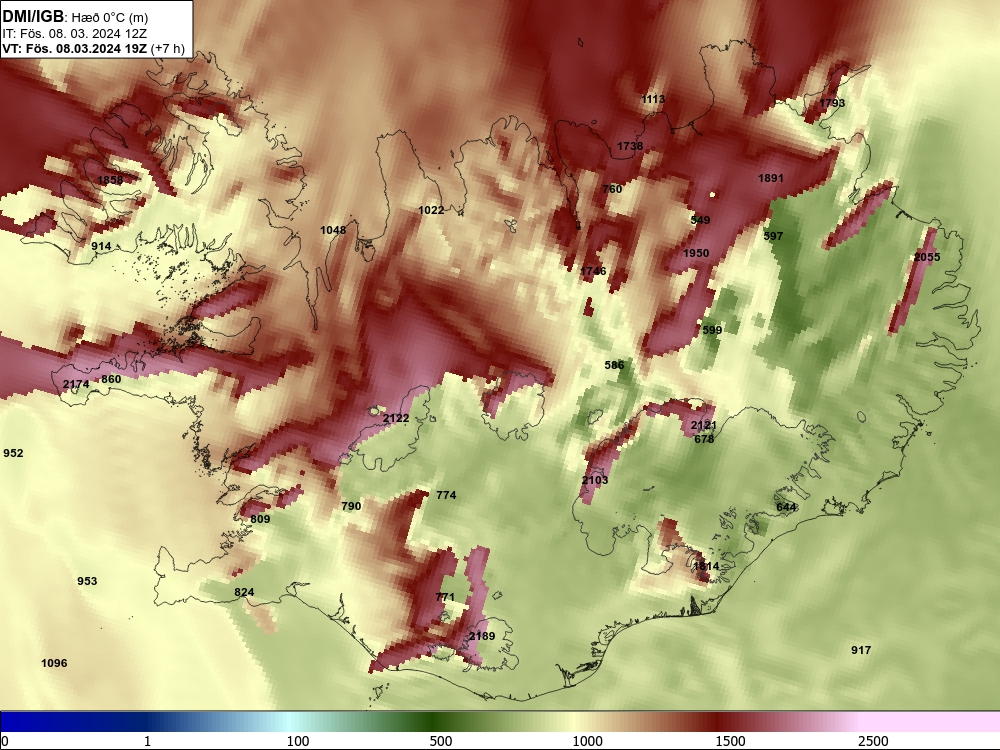1000x750 pixels.
Task: Click the 1500 tick on color scale
Action: tap(730, 741)
